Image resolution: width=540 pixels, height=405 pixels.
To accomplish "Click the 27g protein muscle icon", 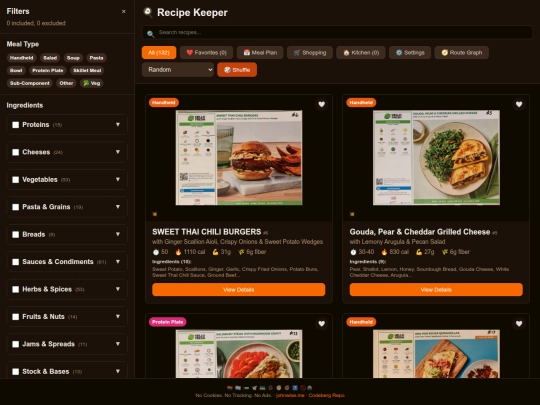I will (x=419, y=252).
